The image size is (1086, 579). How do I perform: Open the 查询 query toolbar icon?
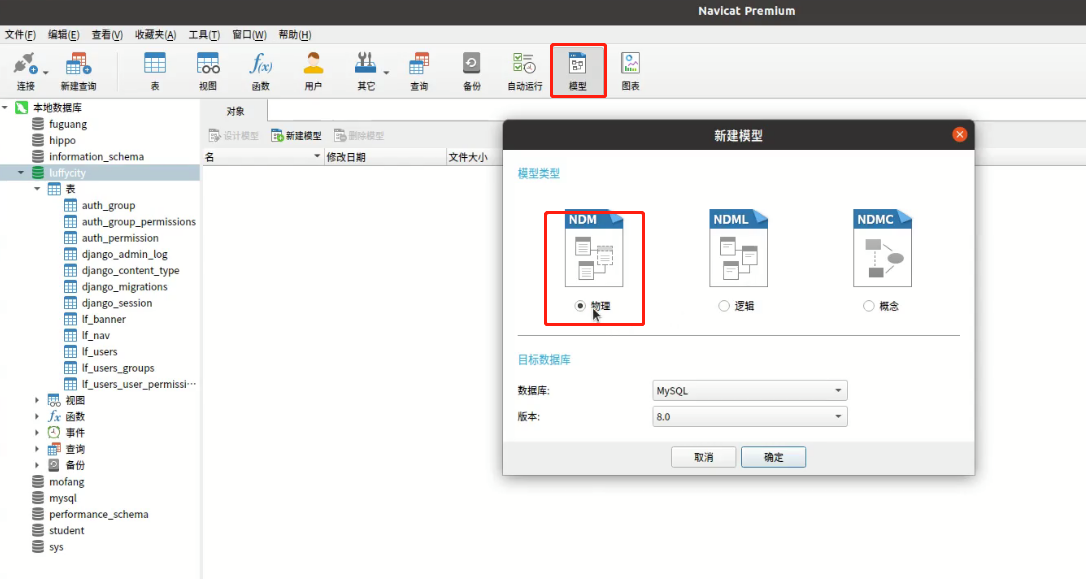point(419,71)
